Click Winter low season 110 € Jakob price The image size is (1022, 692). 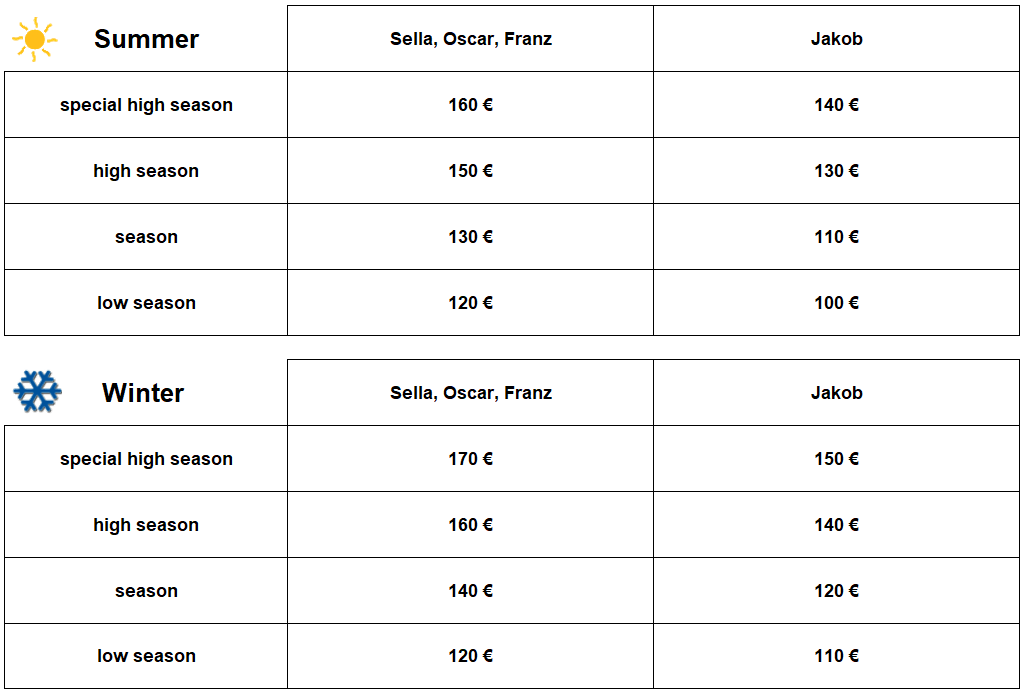(x=836, y=656)
